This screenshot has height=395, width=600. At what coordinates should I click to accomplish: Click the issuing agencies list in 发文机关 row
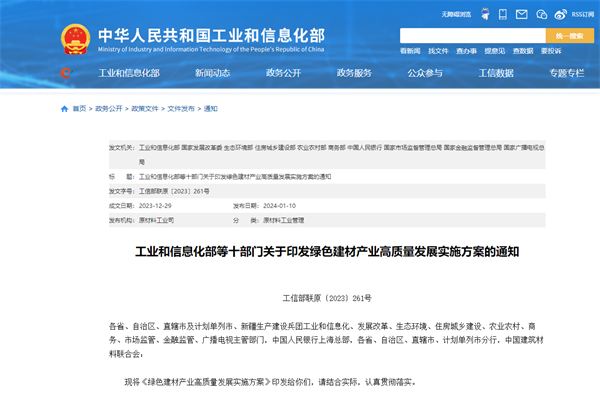click(341, 155)
